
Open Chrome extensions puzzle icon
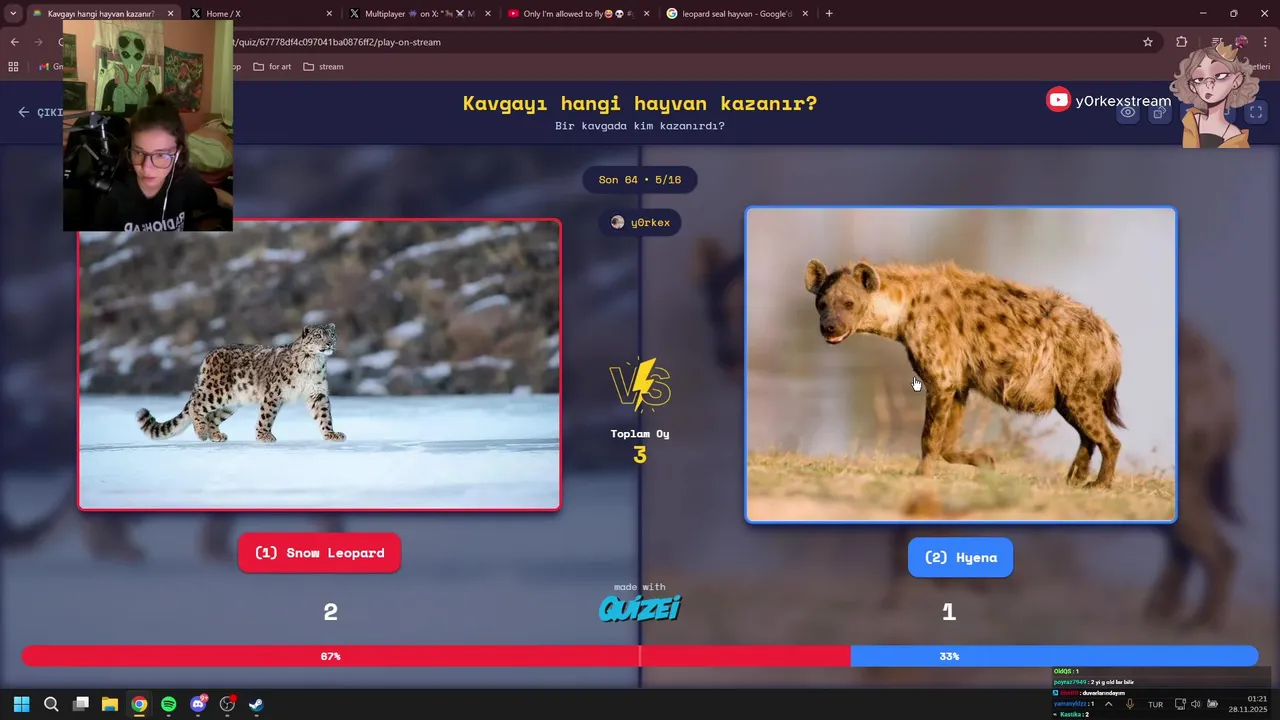tap(1182, 42)
